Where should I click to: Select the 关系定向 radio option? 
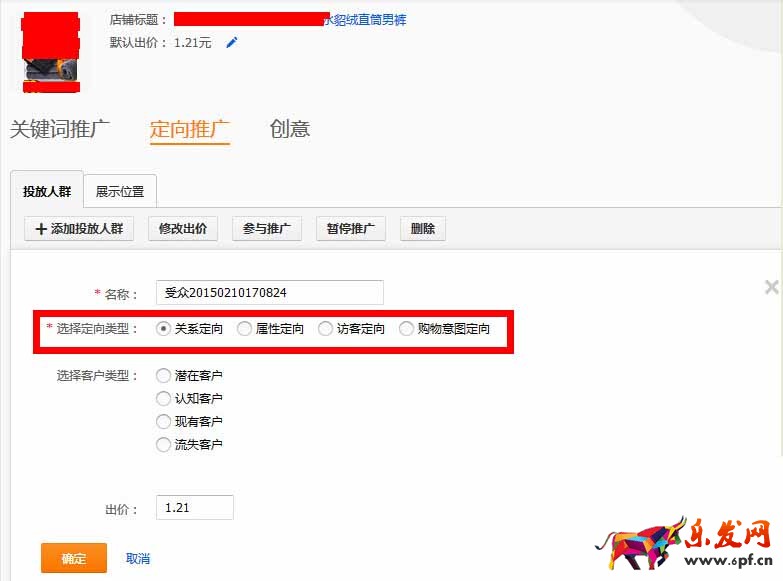[164, 328]
